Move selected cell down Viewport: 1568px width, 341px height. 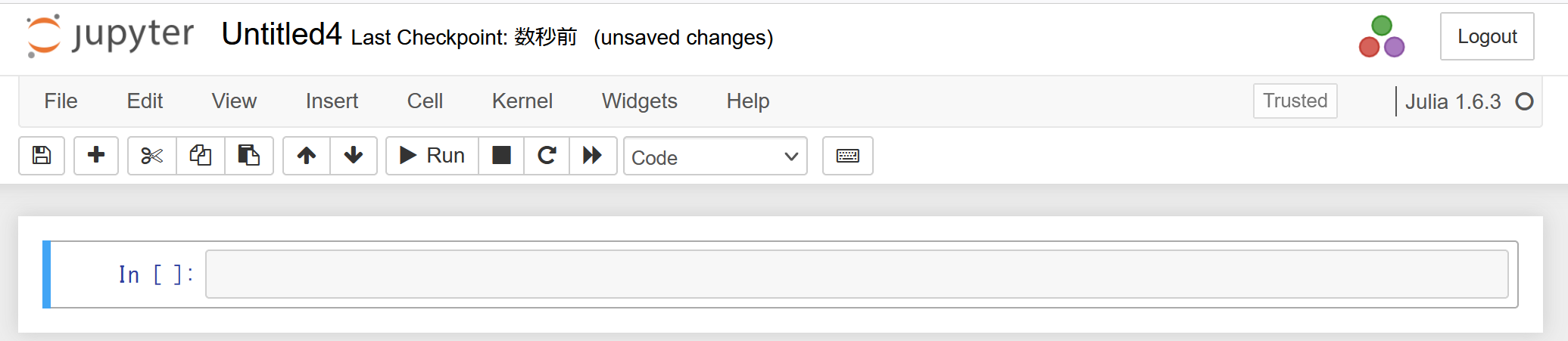354,156
